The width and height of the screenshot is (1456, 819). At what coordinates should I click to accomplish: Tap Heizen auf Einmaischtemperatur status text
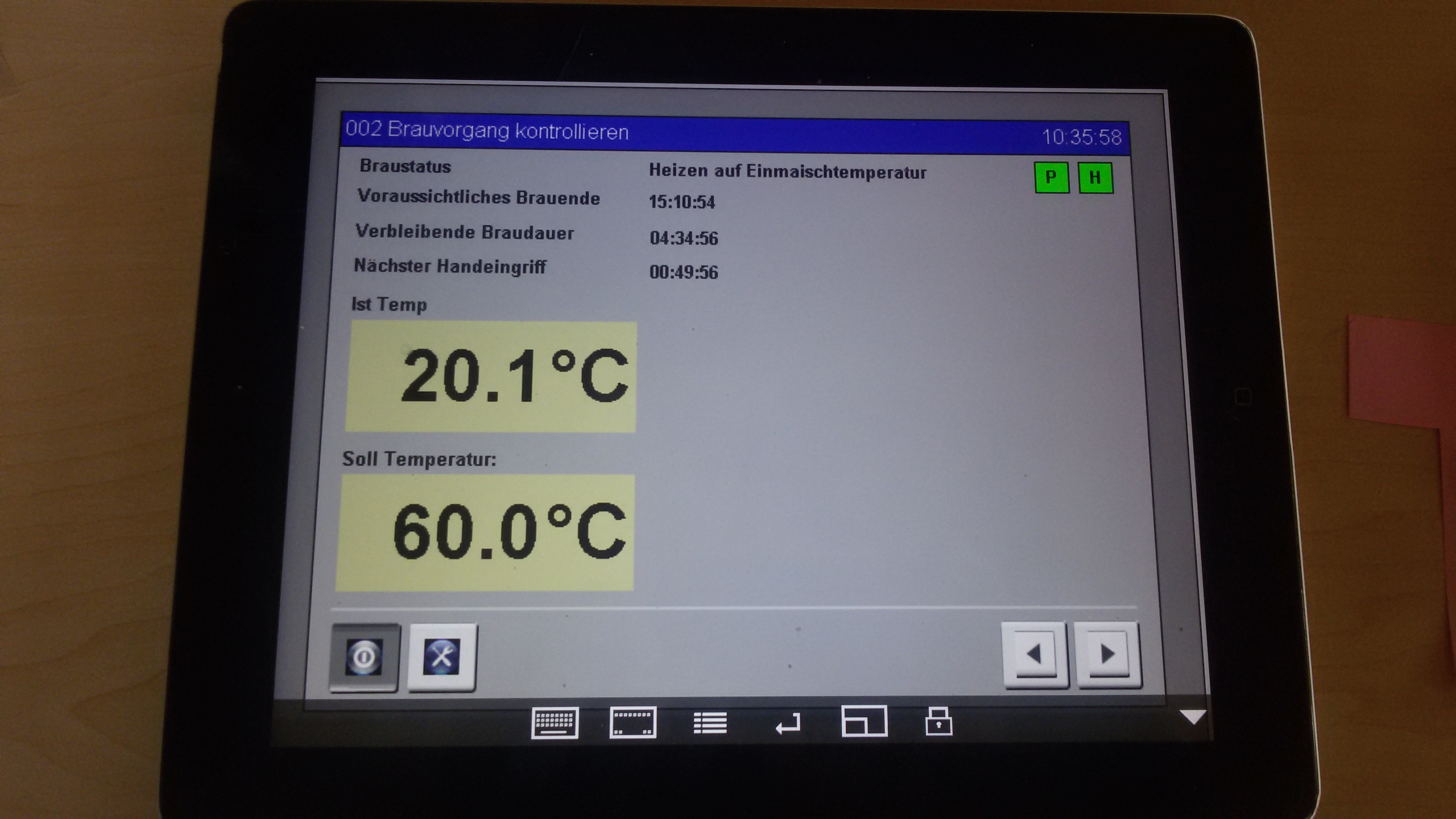[787, 171]
